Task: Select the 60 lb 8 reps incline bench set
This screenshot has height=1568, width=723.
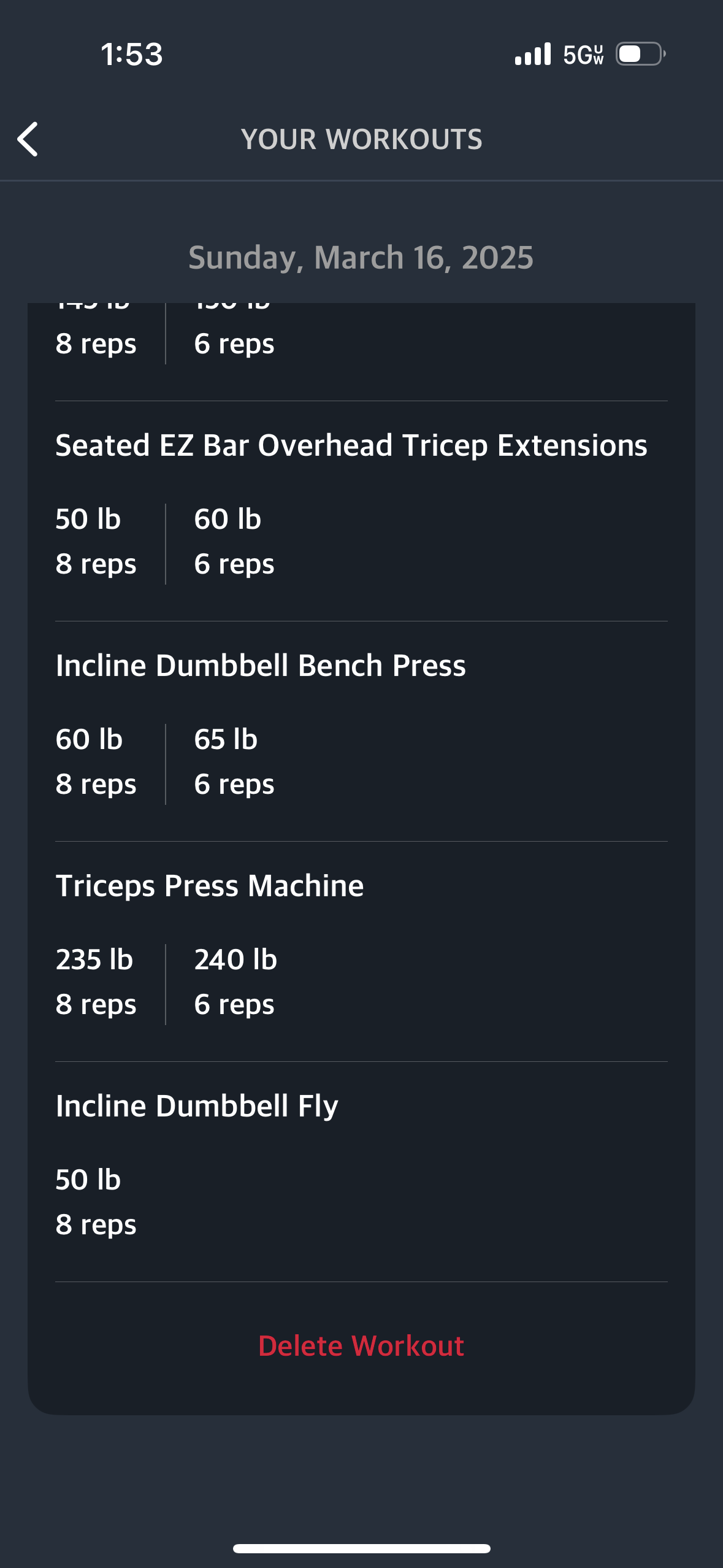Action: (x=96, y=762)
